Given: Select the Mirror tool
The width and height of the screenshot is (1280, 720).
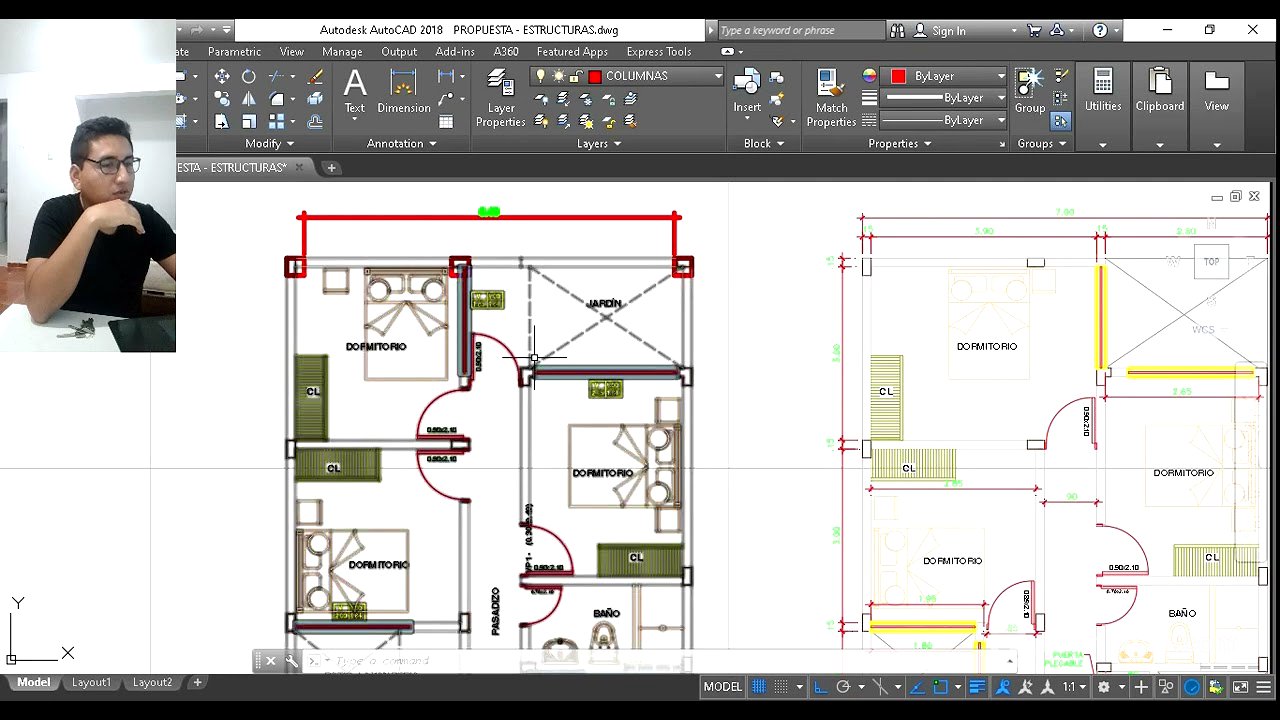Looking at the screenshot, I should (x=249, y=99).
